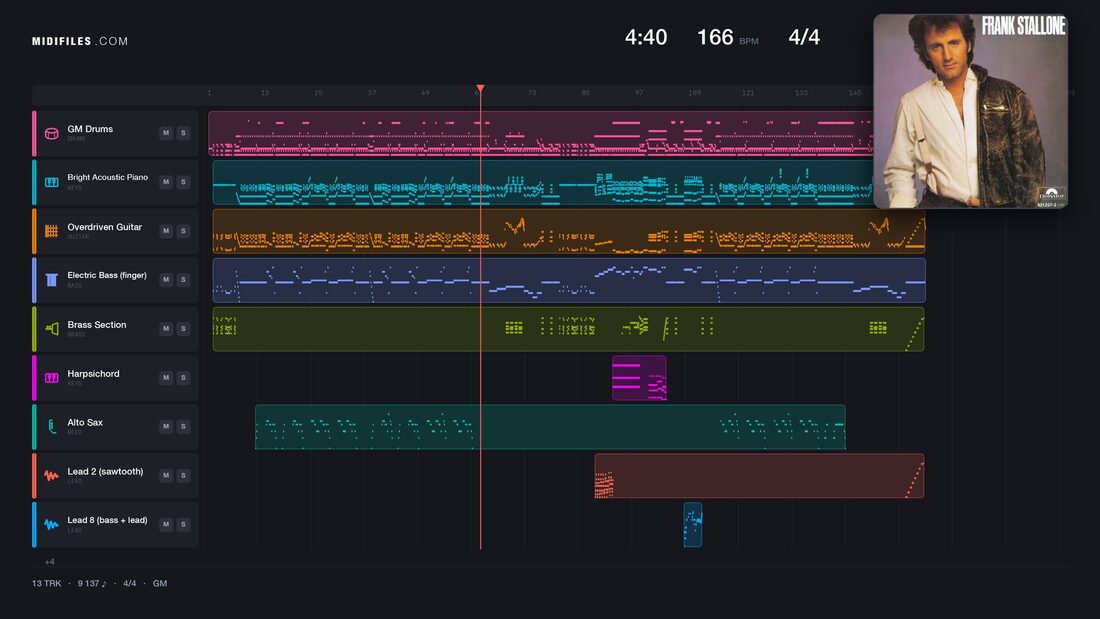Mute the GM Drums track

[166, 133]
